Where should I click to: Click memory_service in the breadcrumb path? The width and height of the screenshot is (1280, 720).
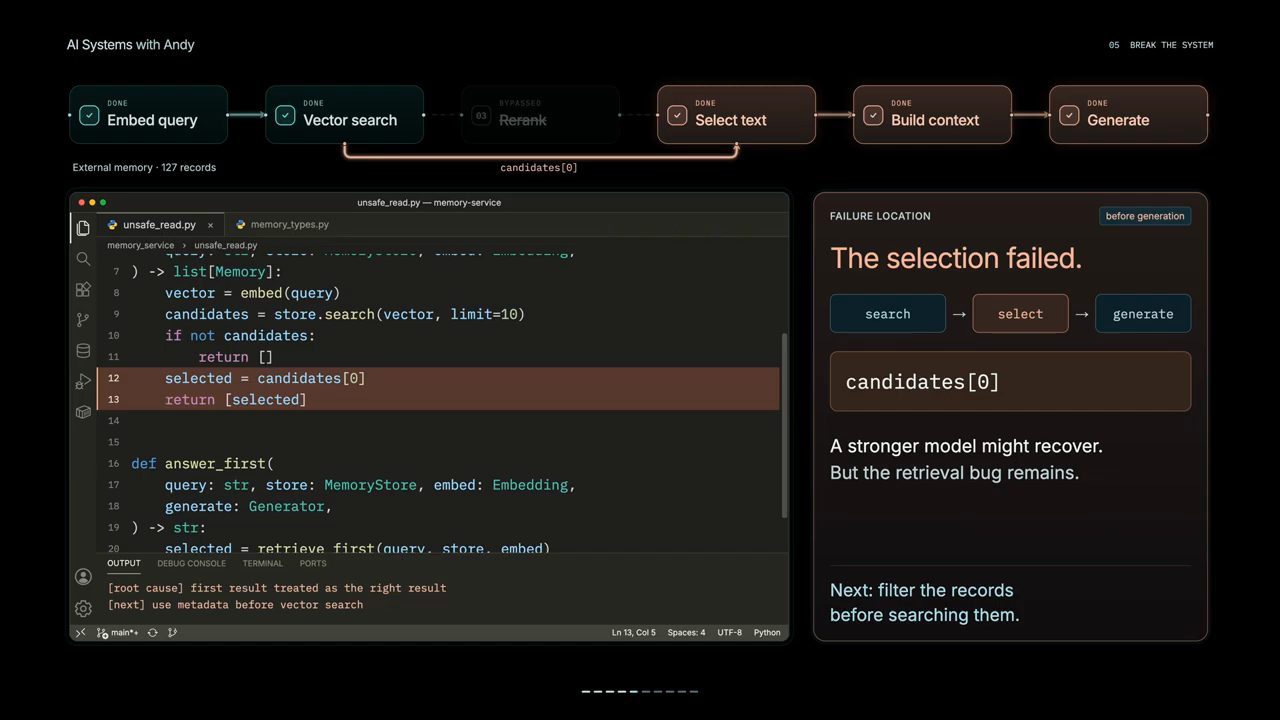[141, 245]
